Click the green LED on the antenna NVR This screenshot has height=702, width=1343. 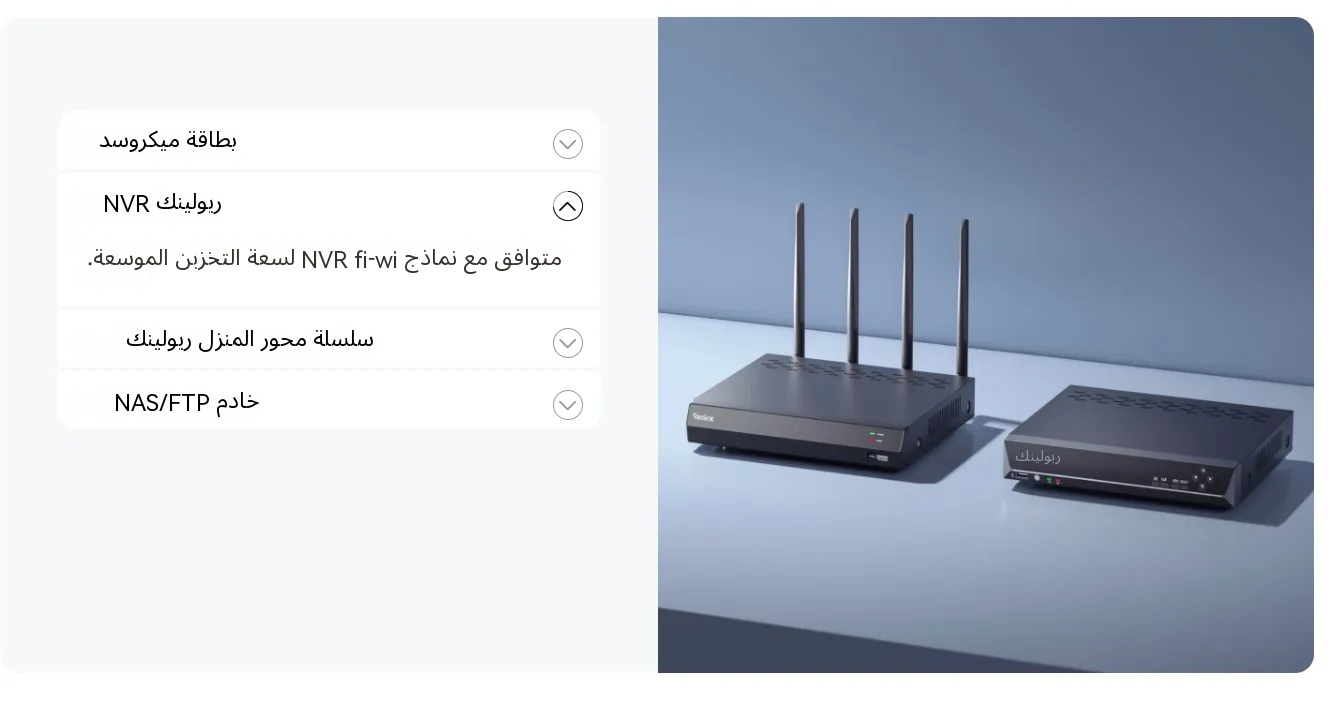(x=873, y=434)
